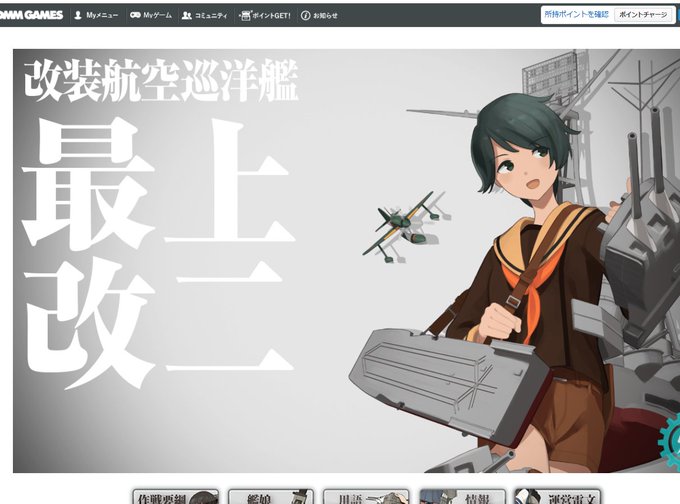Click the 所持ポイントを確認 link
This screenshot has height=504, width=680.
(576, 15)
